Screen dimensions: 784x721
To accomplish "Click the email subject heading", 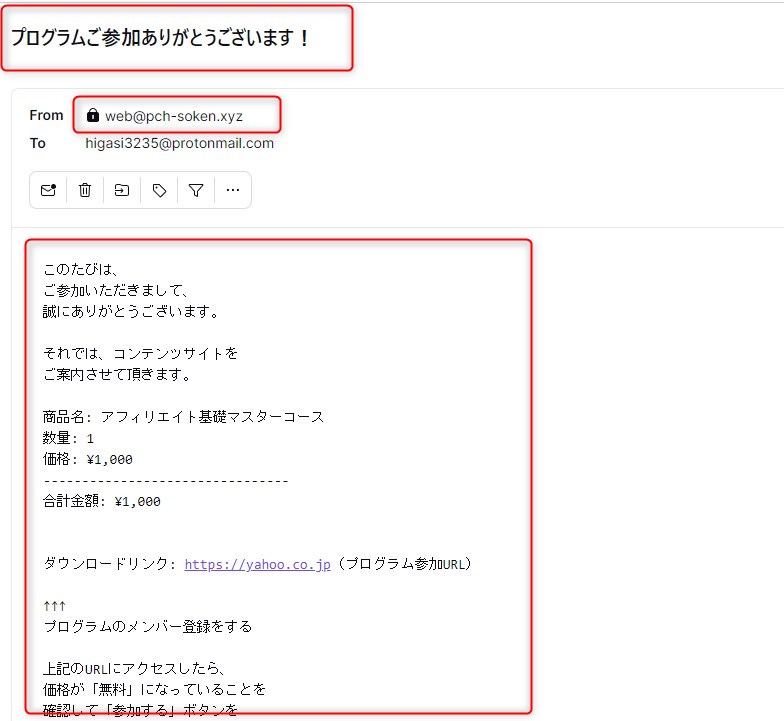I will [x=161, y=38].
